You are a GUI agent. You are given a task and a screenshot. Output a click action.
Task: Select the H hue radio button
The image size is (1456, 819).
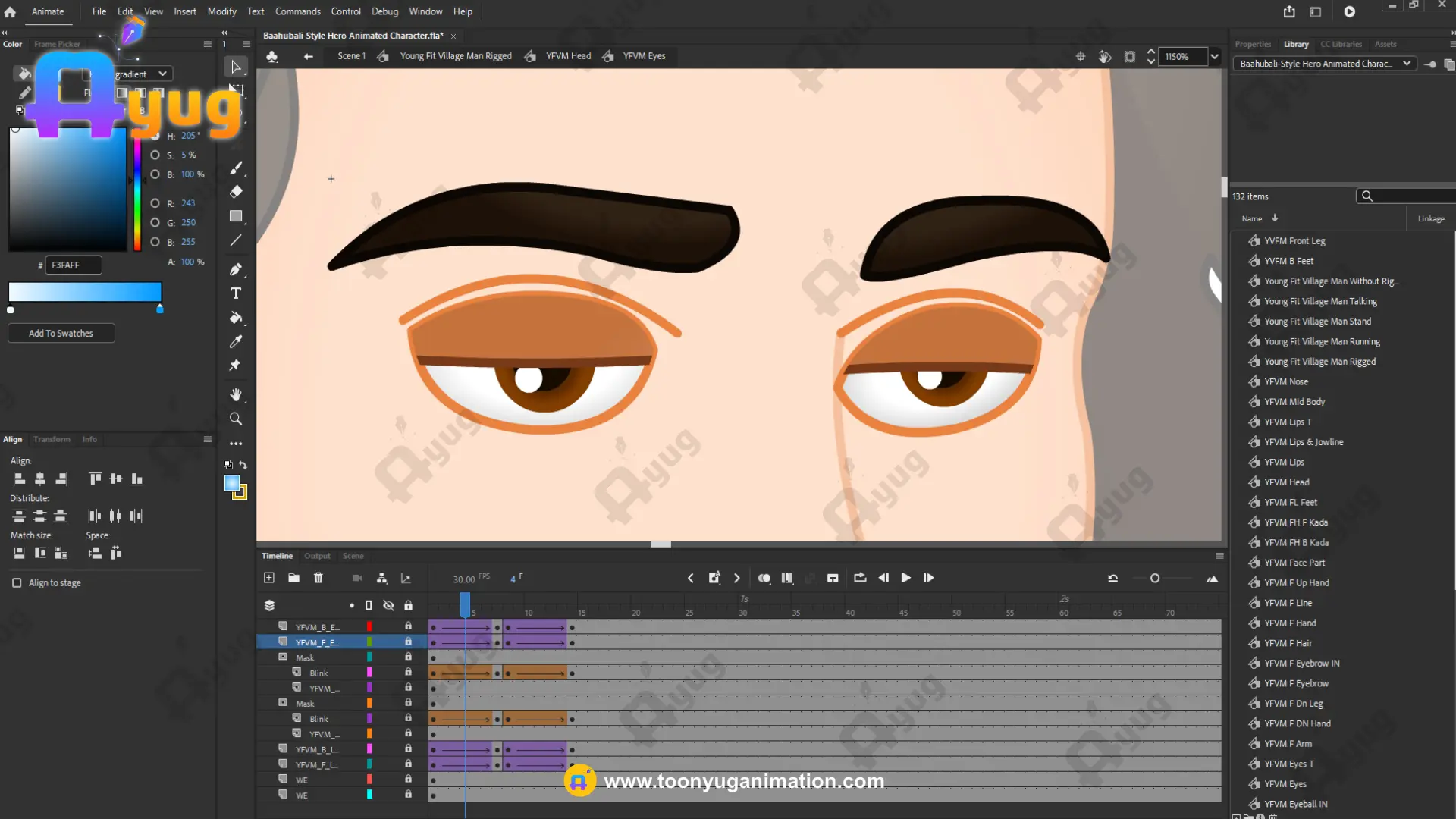[x=155, y=136]
